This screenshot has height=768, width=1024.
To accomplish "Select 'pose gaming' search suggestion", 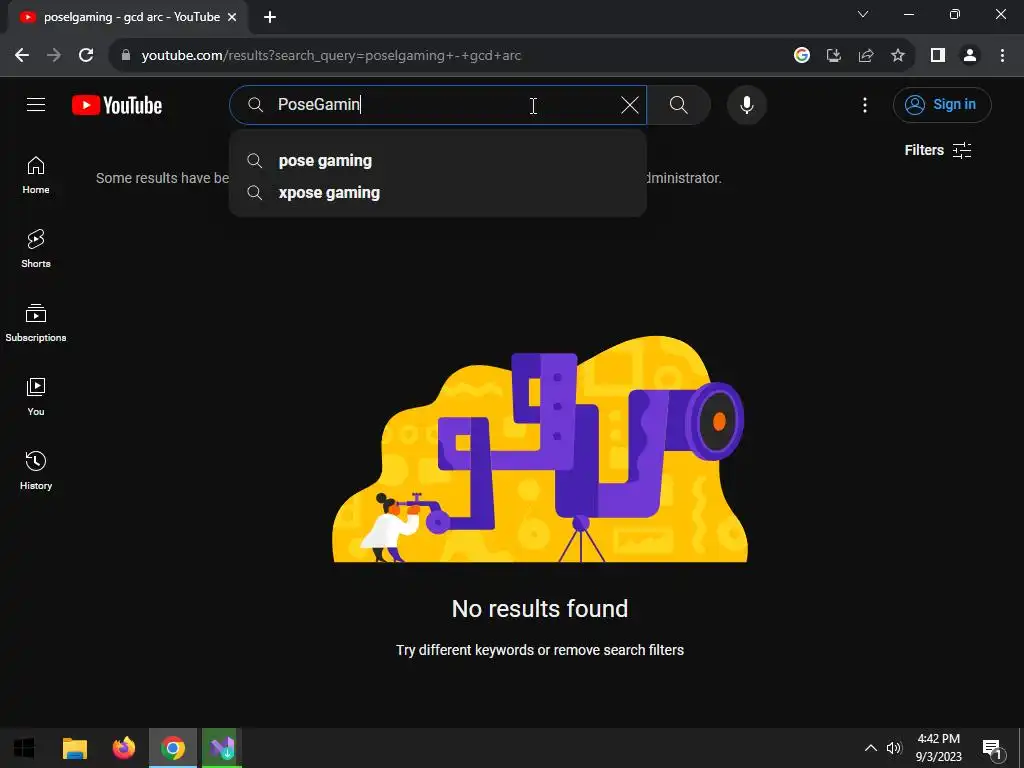I will click(x=438, y=161).
